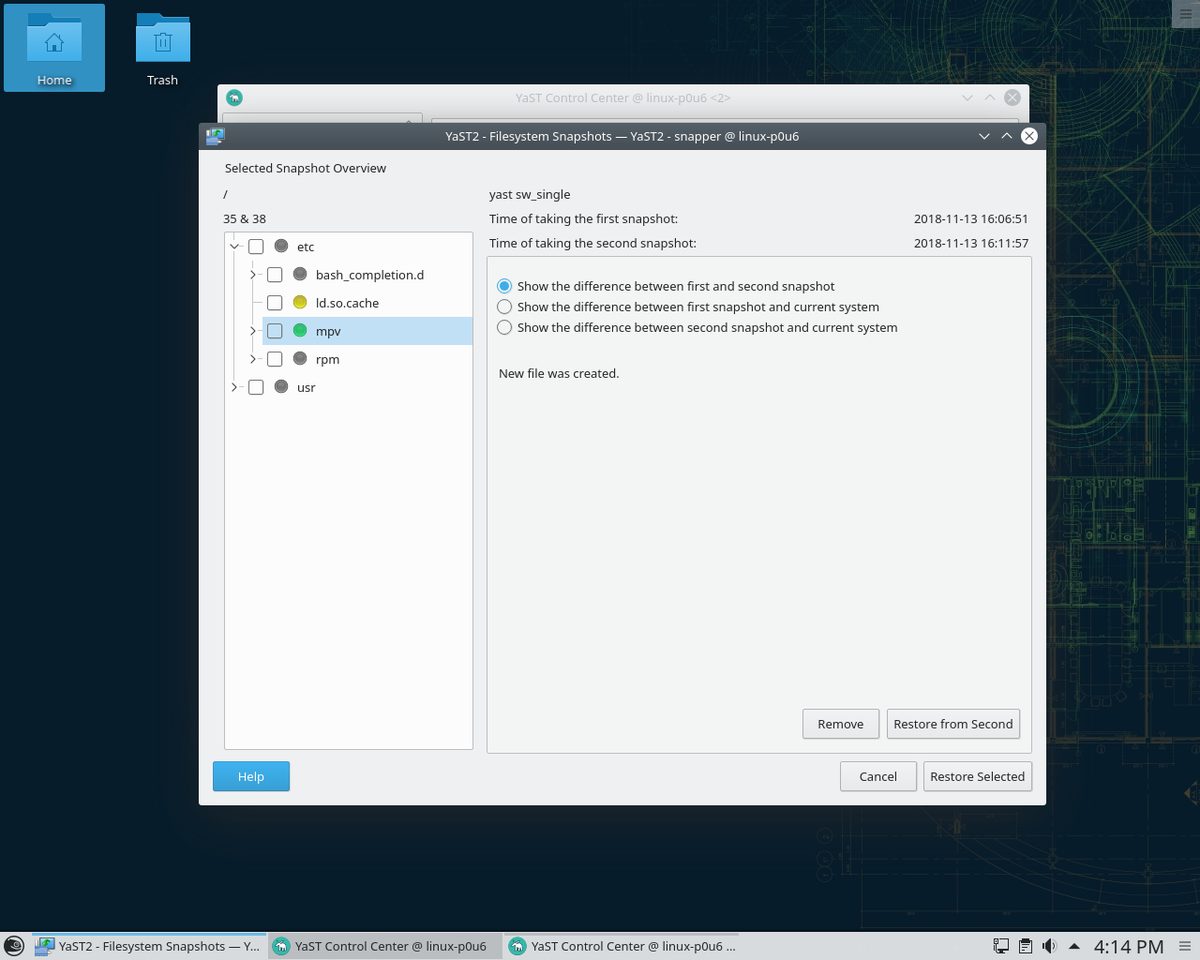Viewport: 1200px width, 960px height.
Task: Open the Trash desktop icon
Action: pos(162,48)
